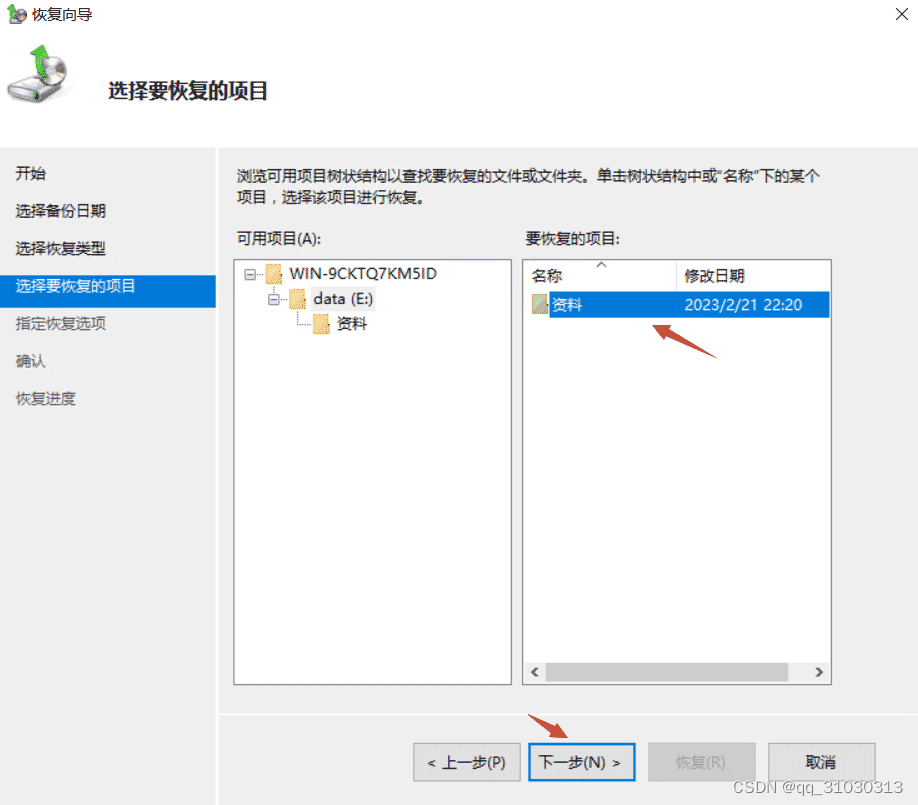
Task: Click the 资料 folder icon in tree
Action: pos(321,324)
